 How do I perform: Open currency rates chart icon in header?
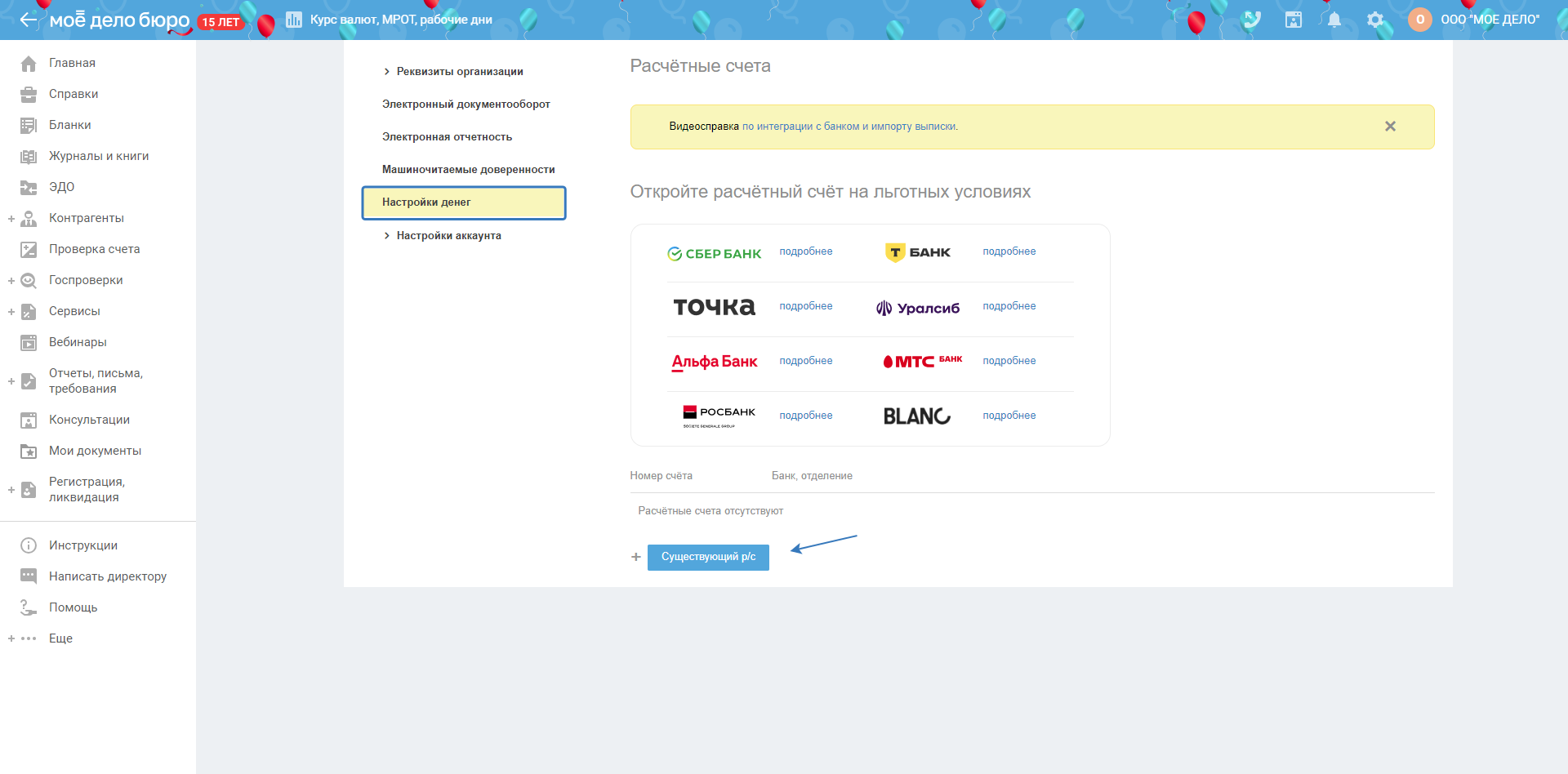point(294,20)
